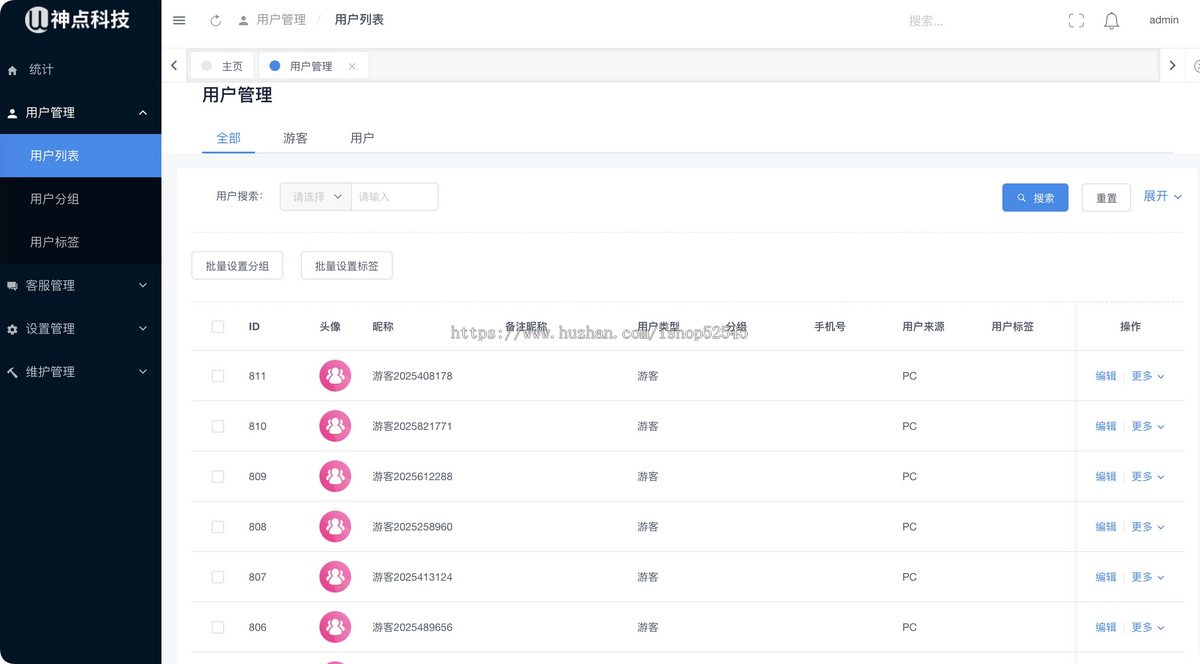The width and height of the screenshot is (1200, 664).
Task: Expand filters with 展开 link
Action: [x=1163, y=196]
